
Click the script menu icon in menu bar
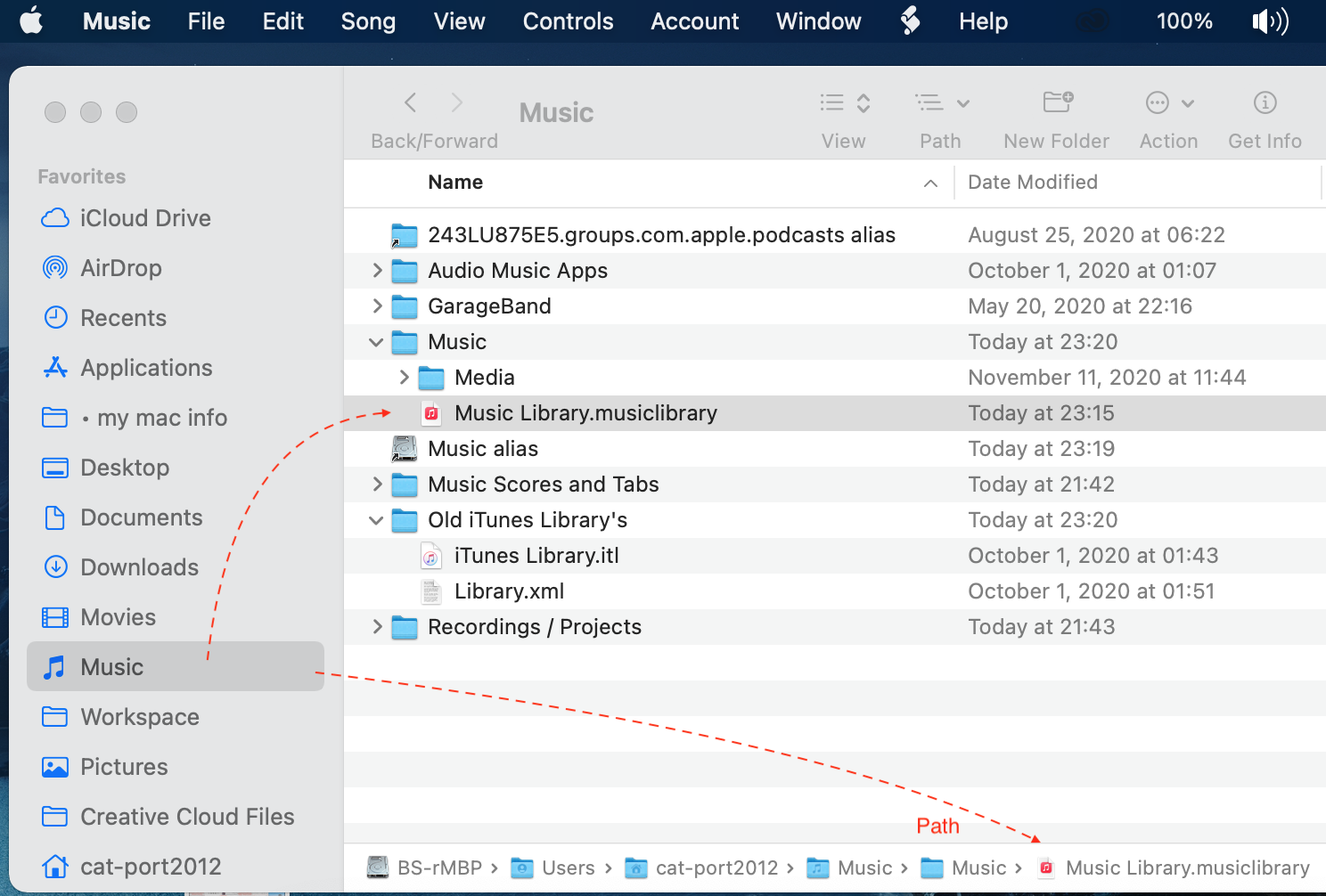coord(910,20)
